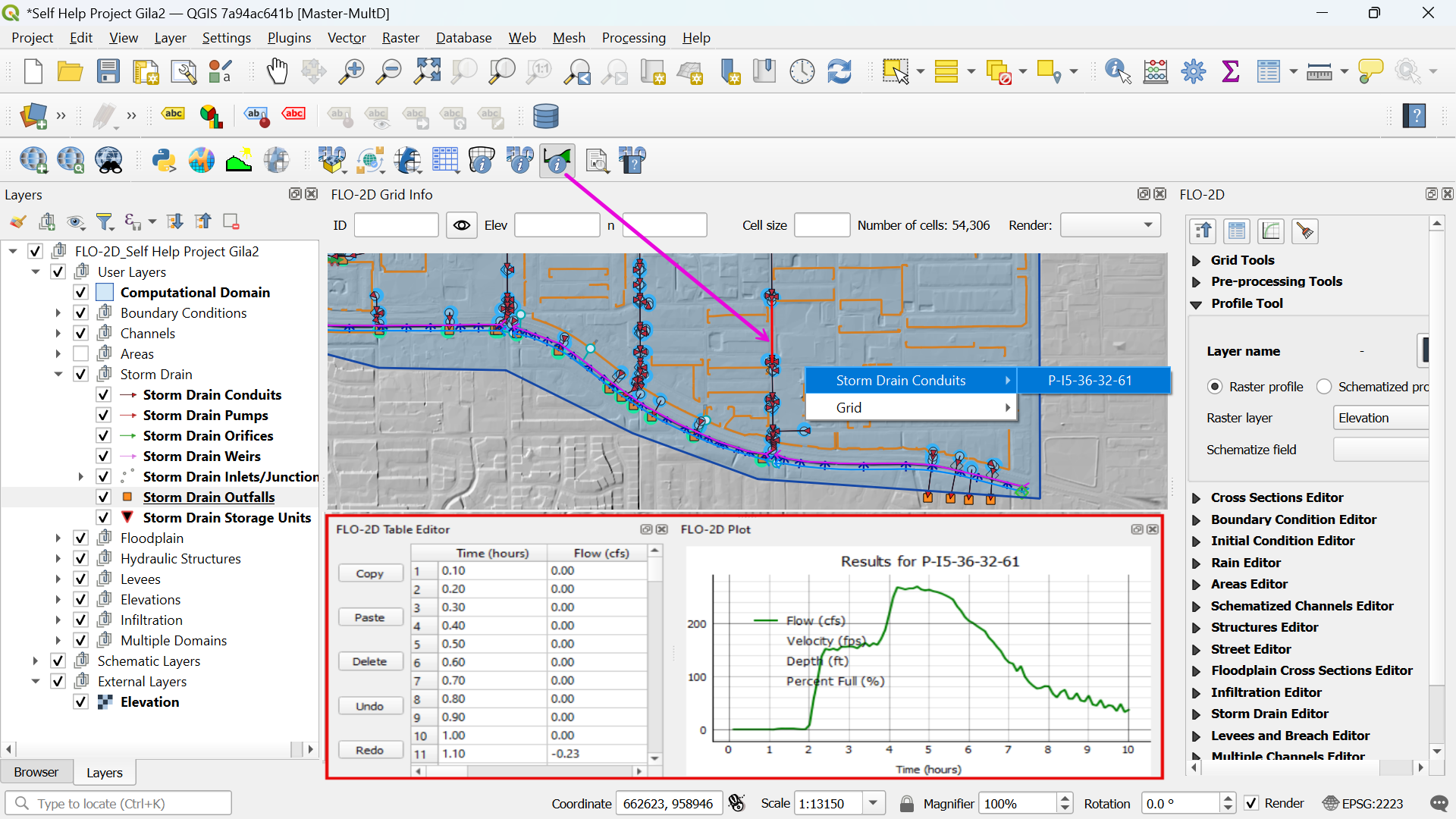Uncheck the Storm Drain Pumps layer checkbox
The width and height of the screenshot is (1456, 819).
coord(104,416)
